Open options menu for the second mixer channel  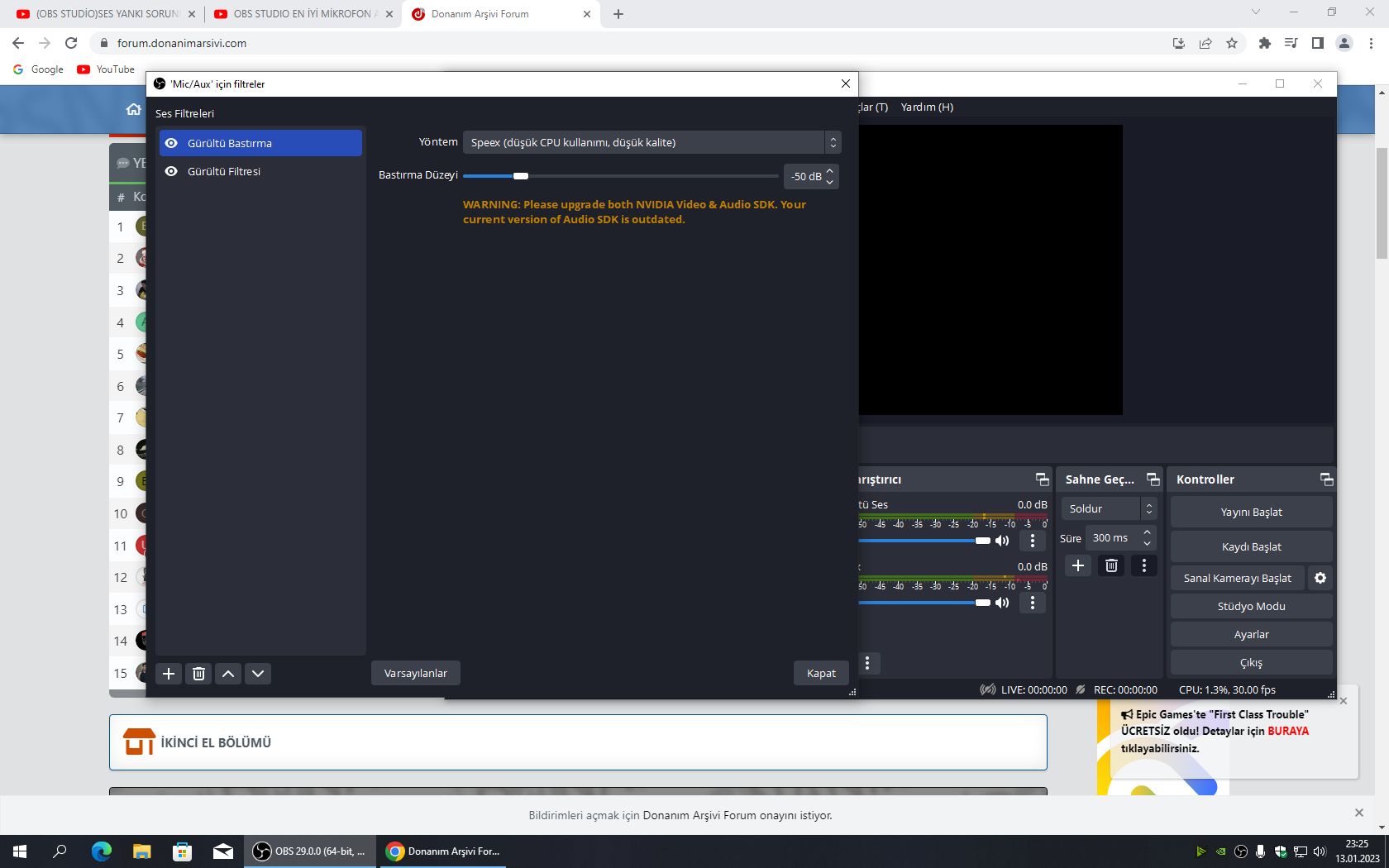(x=1033, y=603)
